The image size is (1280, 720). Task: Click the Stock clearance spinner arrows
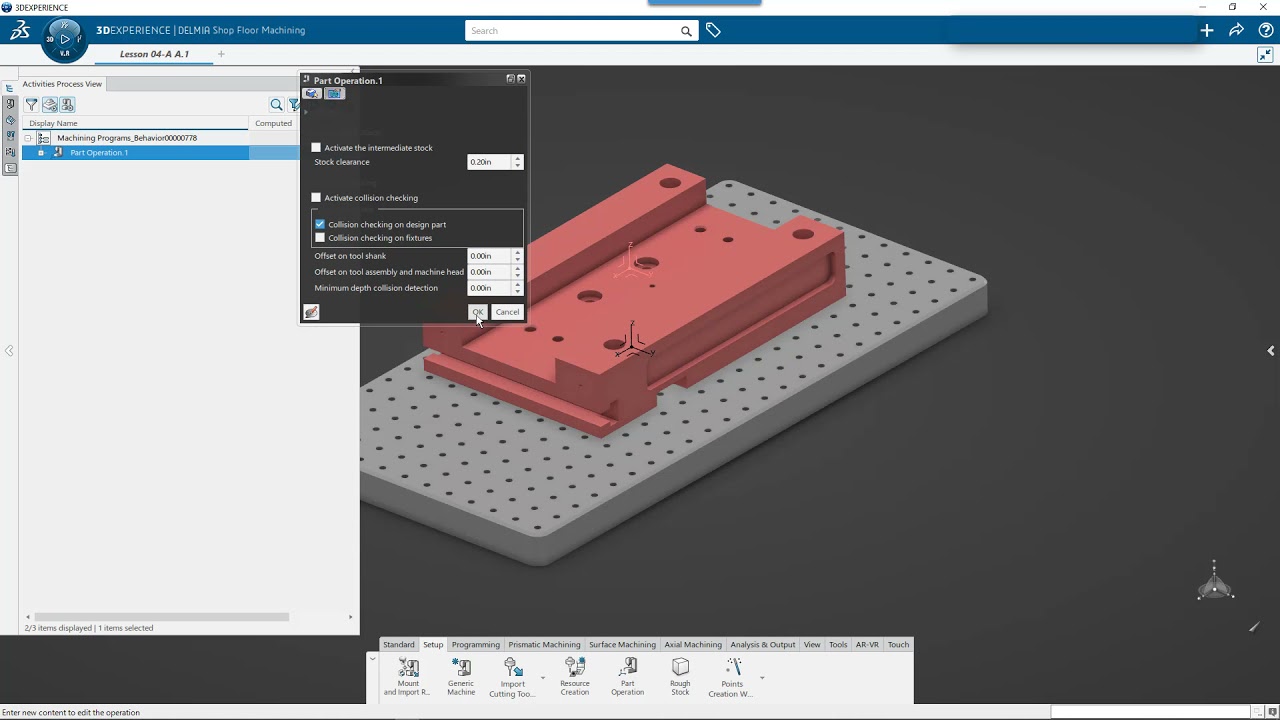point(517,162)
